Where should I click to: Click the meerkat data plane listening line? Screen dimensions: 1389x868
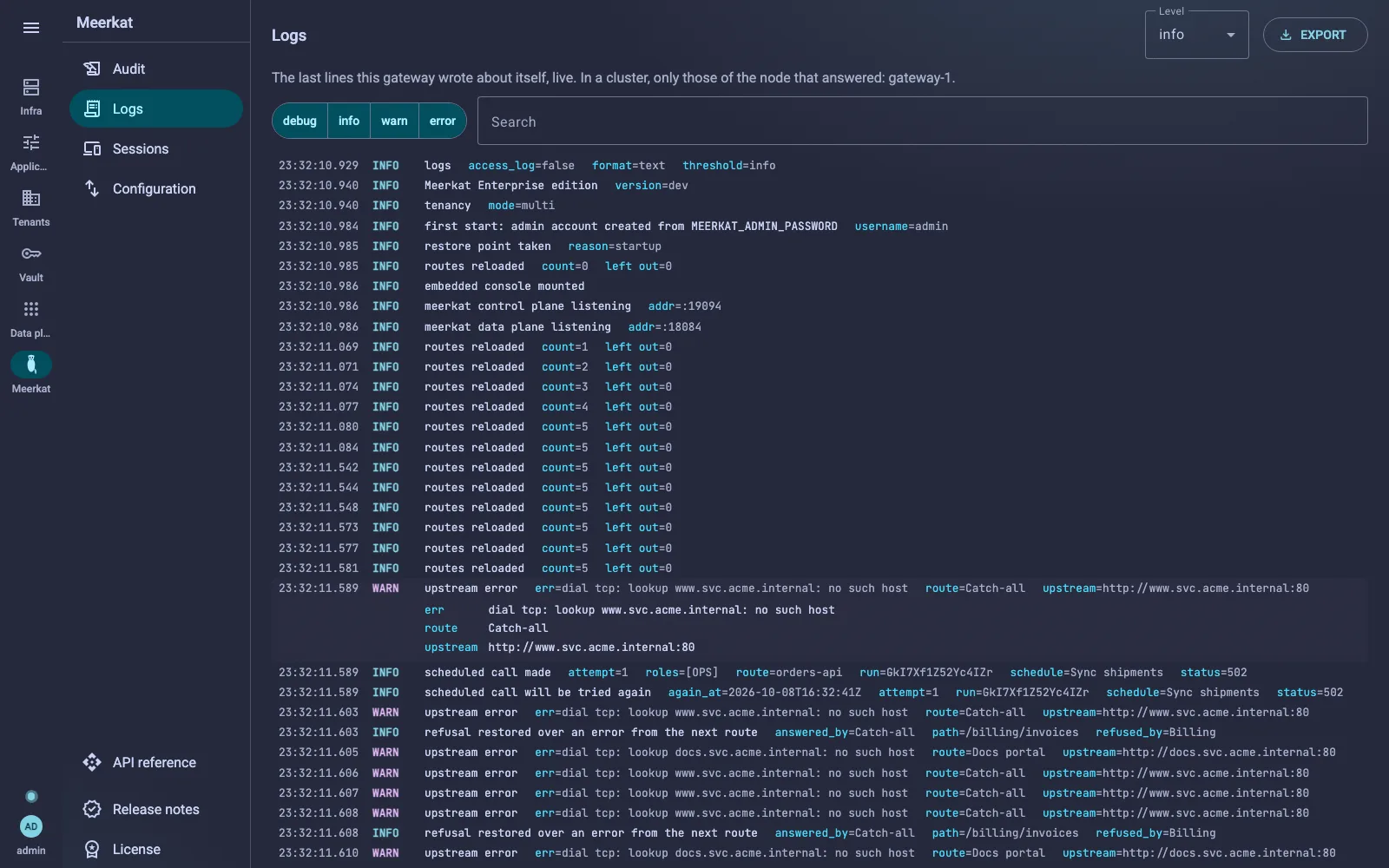(819, 327)
